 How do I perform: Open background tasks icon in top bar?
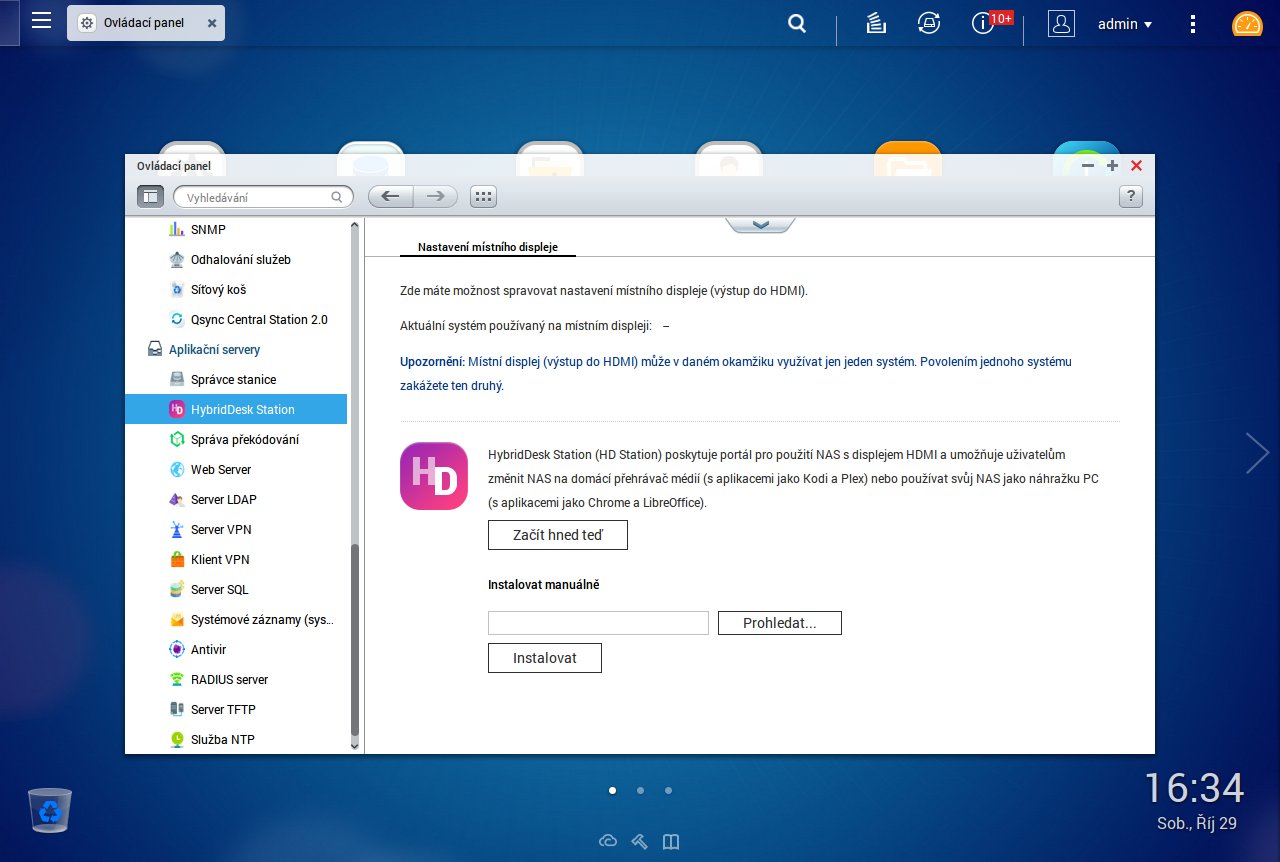(x=876, y=24)
